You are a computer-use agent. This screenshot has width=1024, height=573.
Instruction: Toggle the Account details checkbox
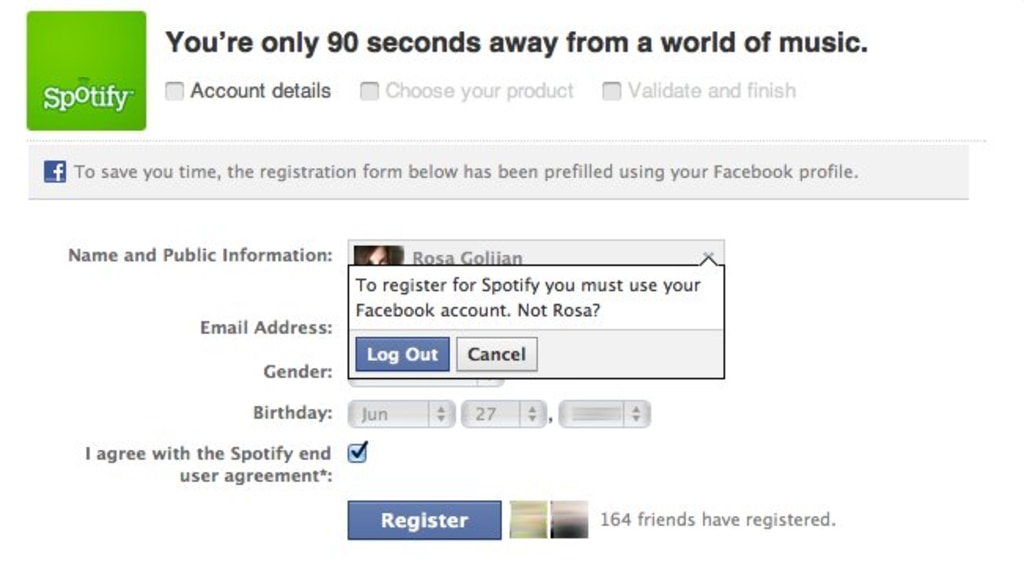click(175, 91)
